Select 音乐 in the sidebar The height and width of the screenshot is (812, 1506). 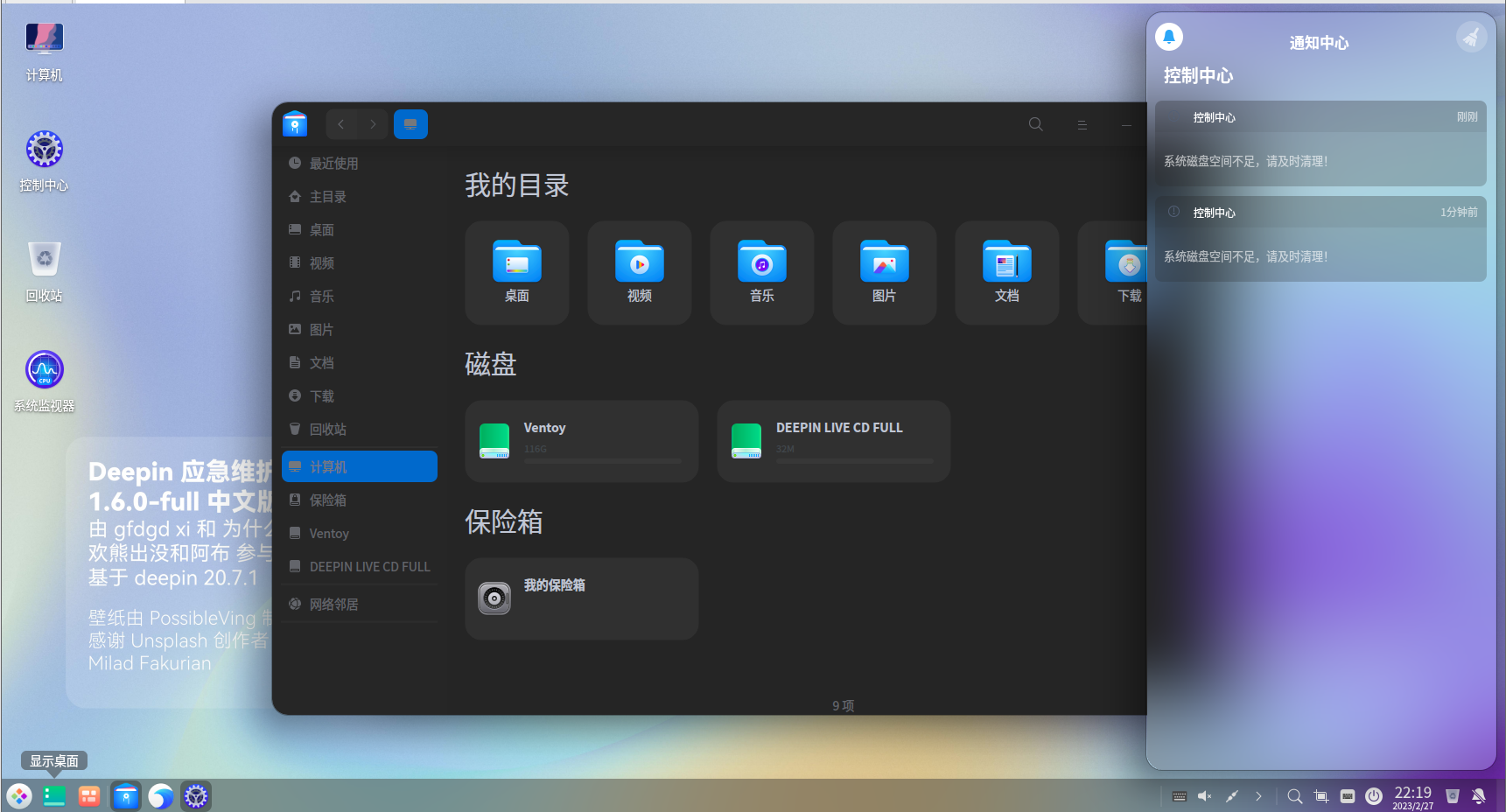point(360,297)
